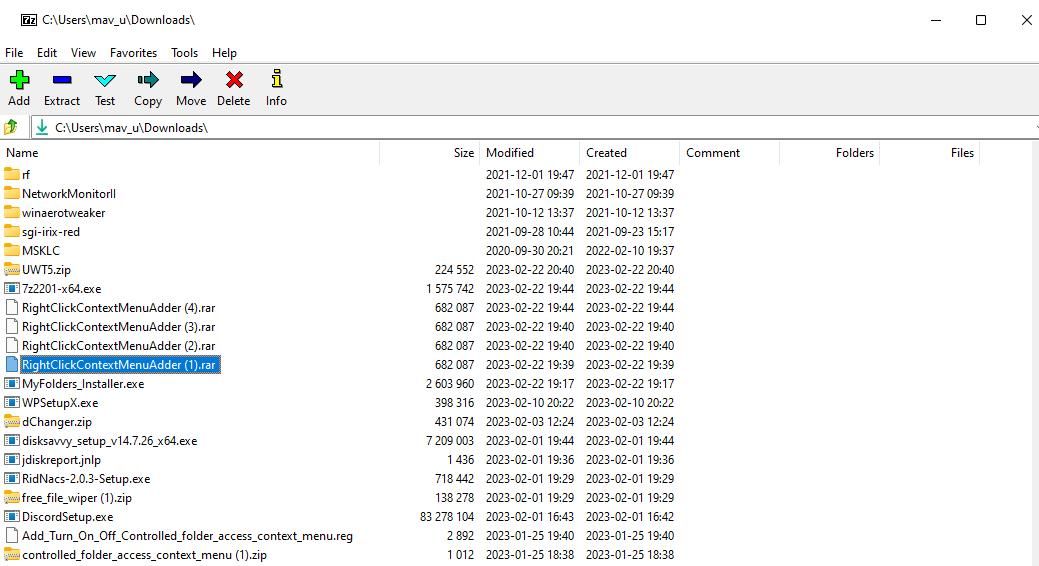Open the Info toolbar icon

coord(276,79)
